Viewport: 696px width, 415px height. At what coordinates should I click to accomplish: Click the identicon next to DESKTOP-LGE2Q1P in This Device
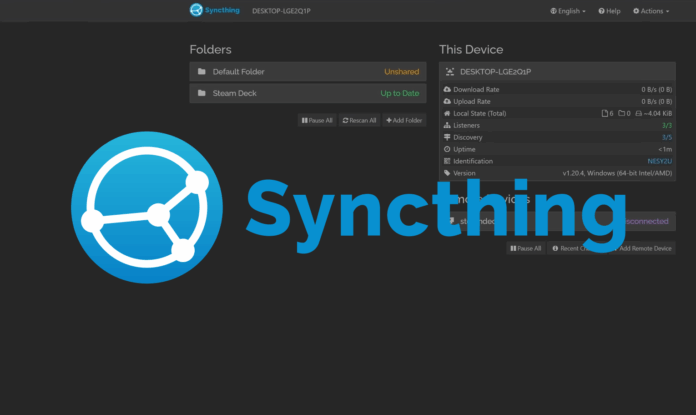[450, 72]
